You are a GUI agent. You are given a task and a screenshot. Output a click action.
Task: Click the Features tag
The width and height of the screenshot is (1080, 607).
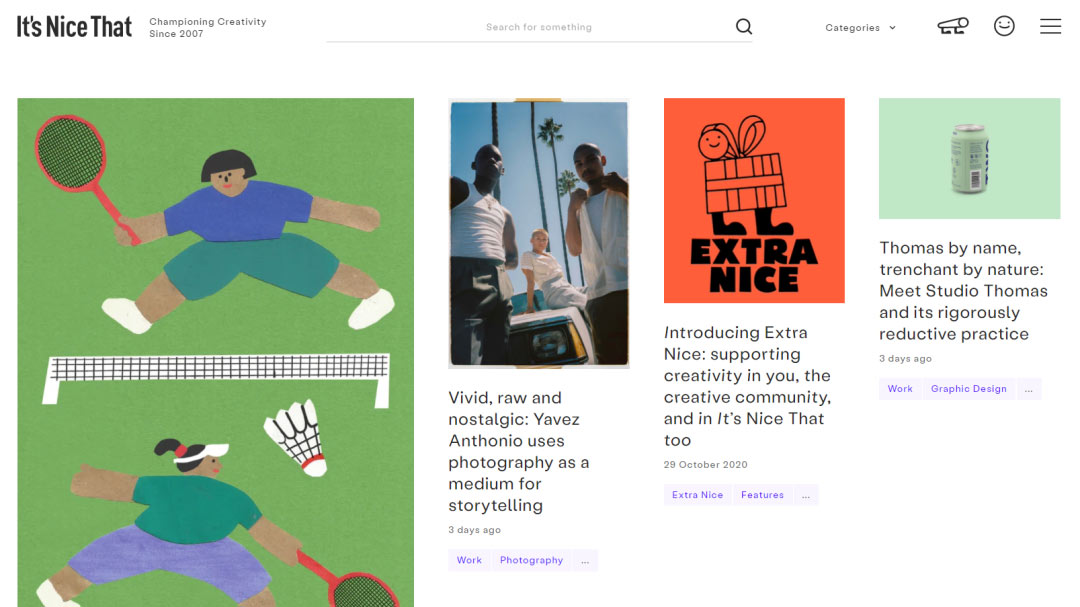tap(762, 495)
